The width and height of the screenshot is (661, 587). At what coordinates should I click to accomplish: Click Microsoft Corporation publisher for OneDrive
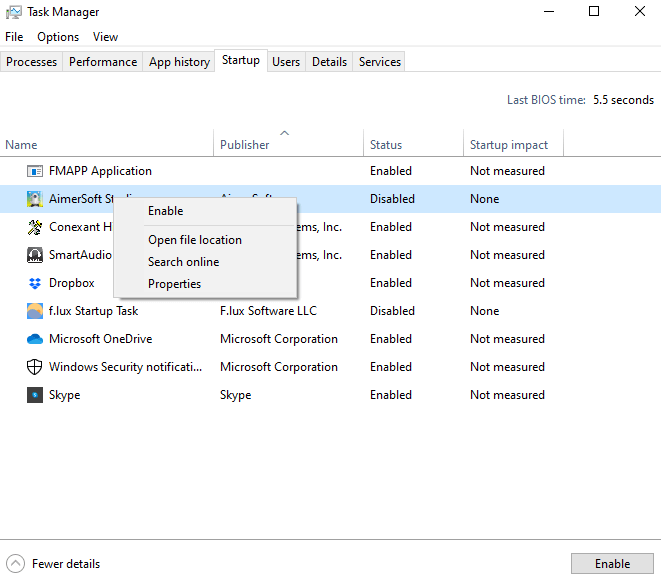pyautogui.click(x=279, y=339)
